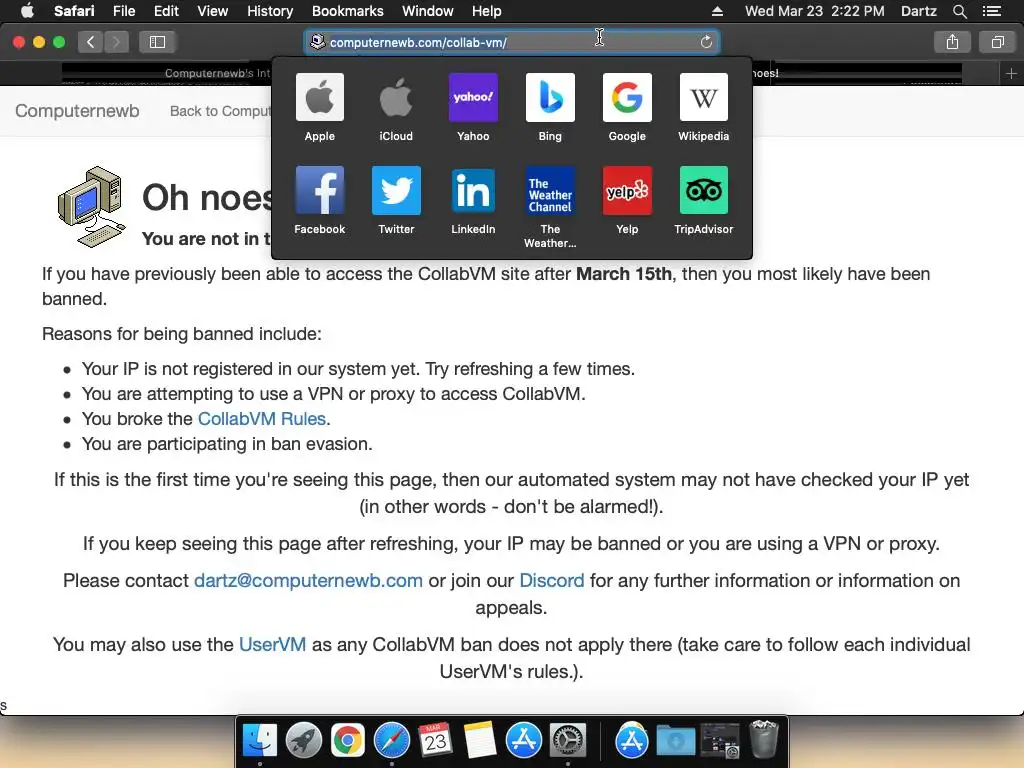Open the Apple menu
Image resolution: width=1024 pixels, height=768 pixels.
27,11
